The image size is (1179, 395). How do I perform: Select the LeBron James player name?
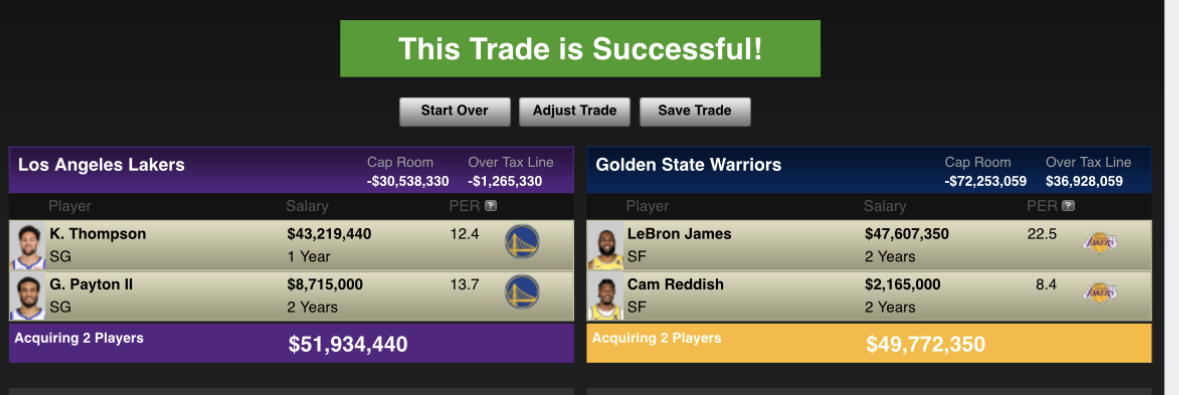[679, 234]
